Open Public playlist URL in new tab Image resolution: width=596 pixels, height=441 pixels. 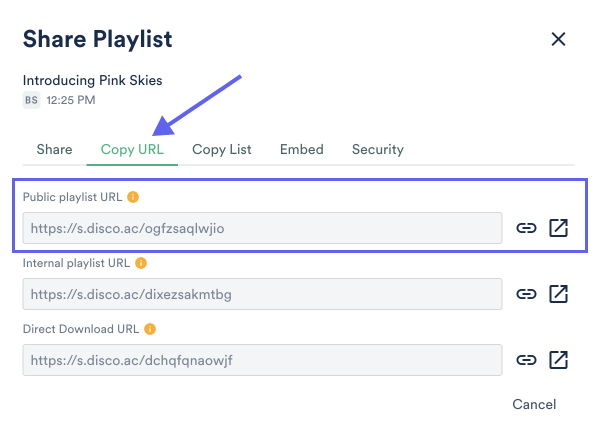pyautogui.click(x=558, y=228)
